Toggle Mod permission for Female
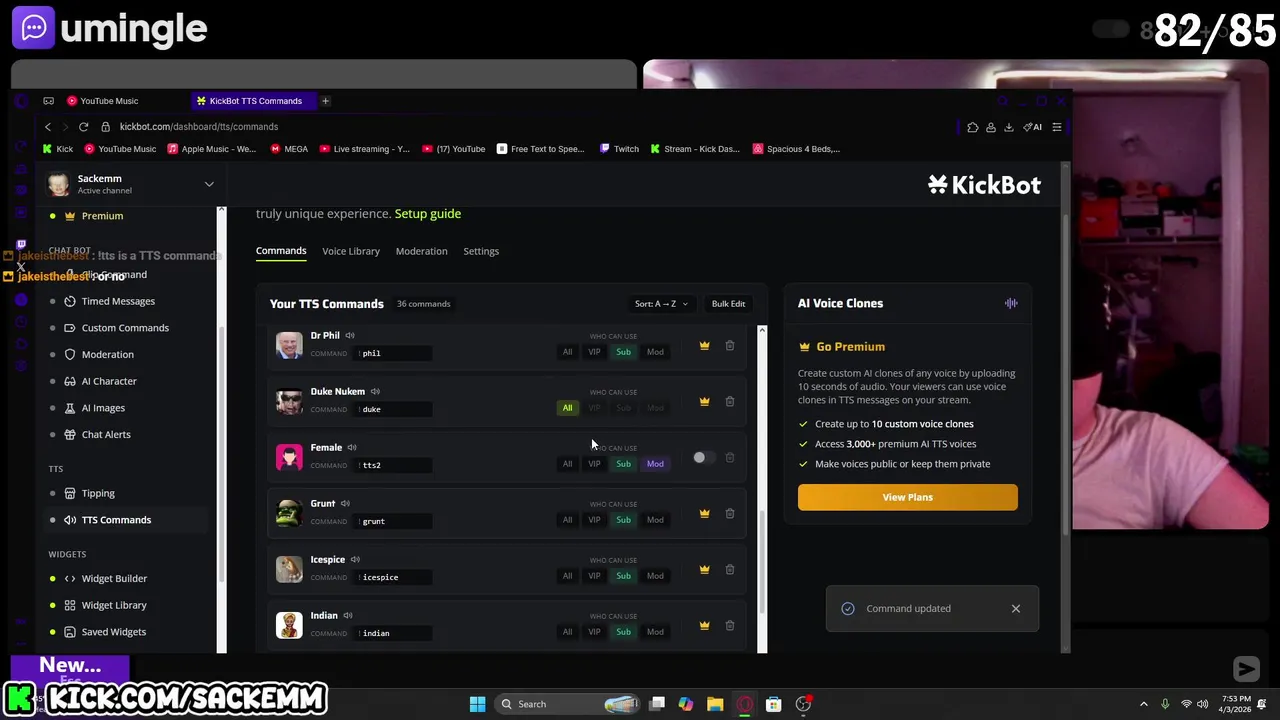 pos(655,464)
